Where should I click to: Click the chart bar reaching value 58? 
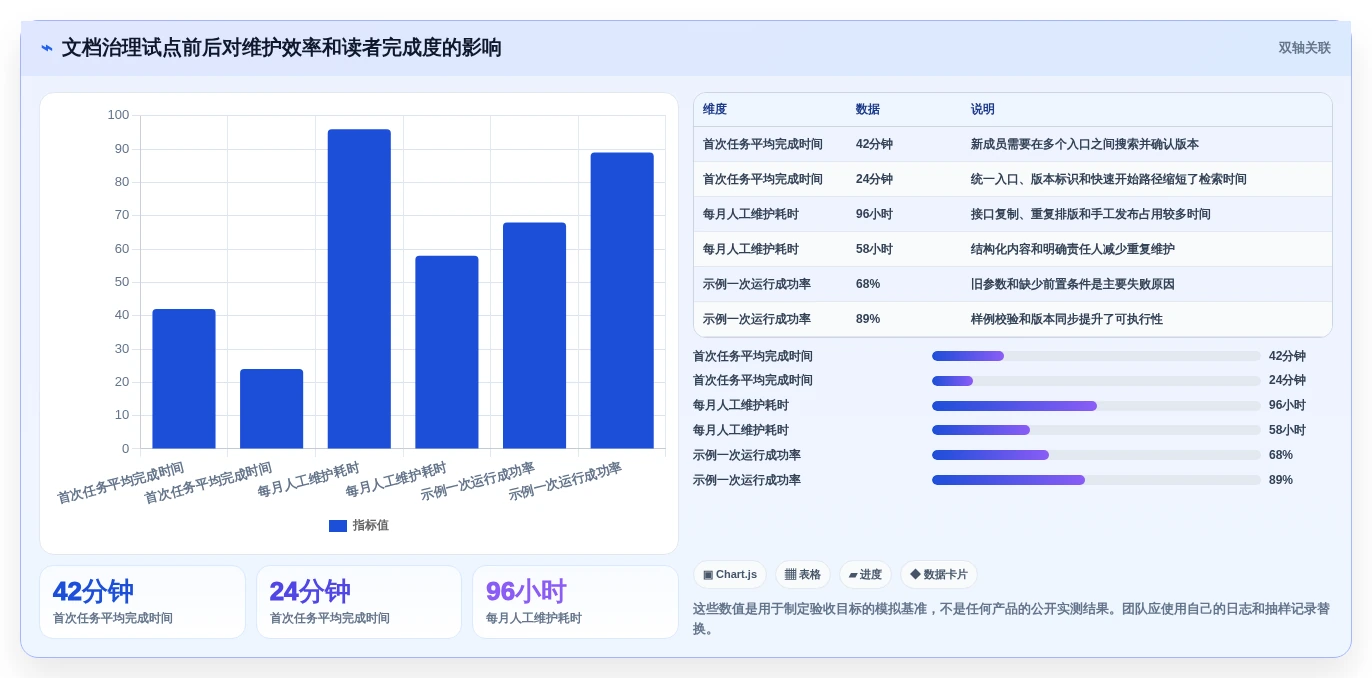pyautogui.click(x=447, y=352)
